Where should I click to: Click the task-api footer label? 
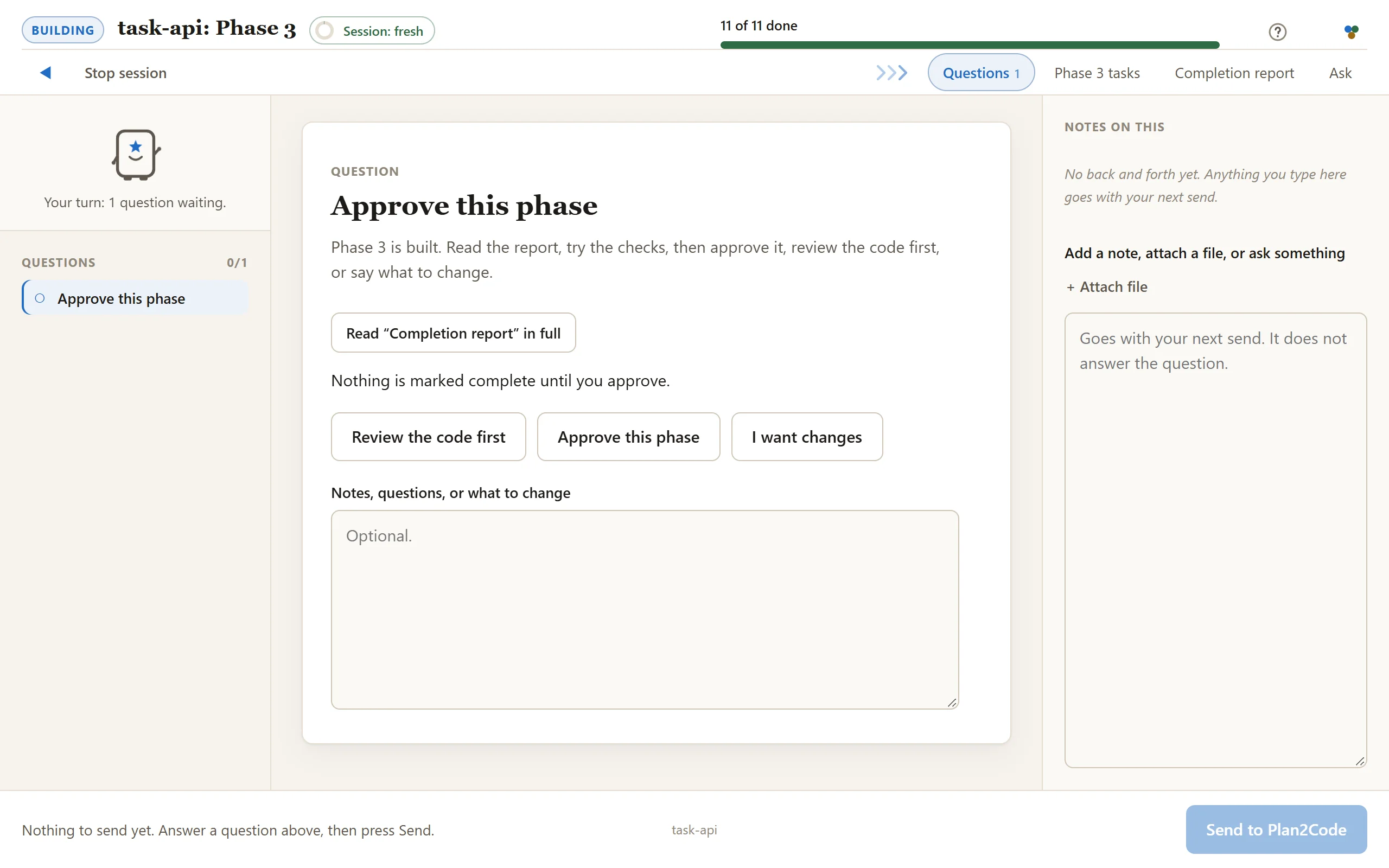pyautogui.click(x=694, y=829)
